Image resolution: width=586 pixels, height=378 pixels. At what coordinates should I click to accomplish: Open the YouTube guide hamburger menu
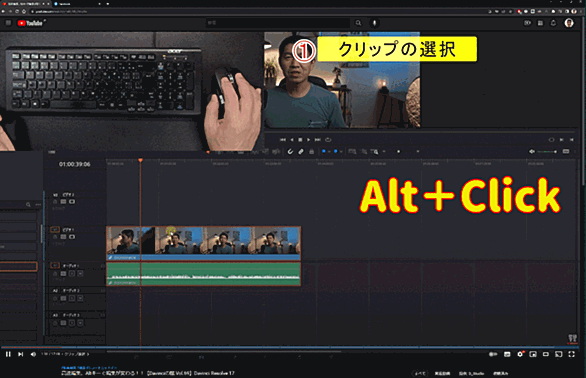coord(8,23)
